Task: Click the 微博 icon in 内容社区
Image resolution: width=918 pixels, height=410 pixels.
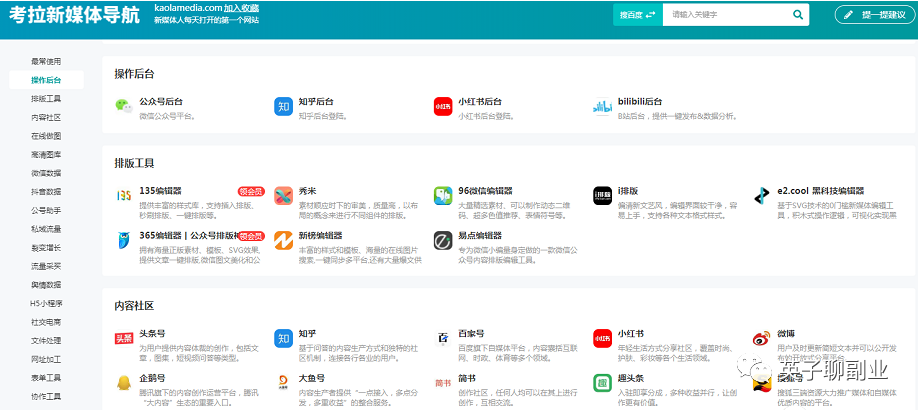Action: pos(761,340)
